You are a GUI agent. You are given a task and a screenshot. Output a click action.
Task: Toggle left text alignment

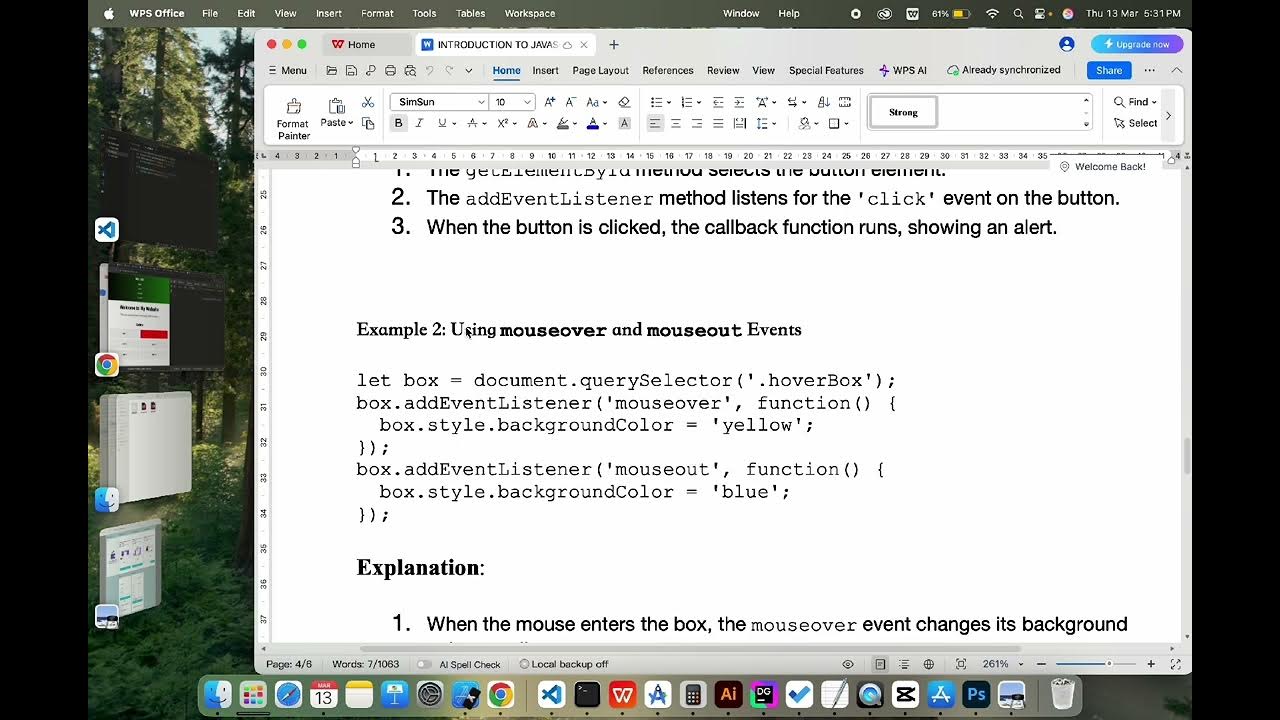point(655,123)
